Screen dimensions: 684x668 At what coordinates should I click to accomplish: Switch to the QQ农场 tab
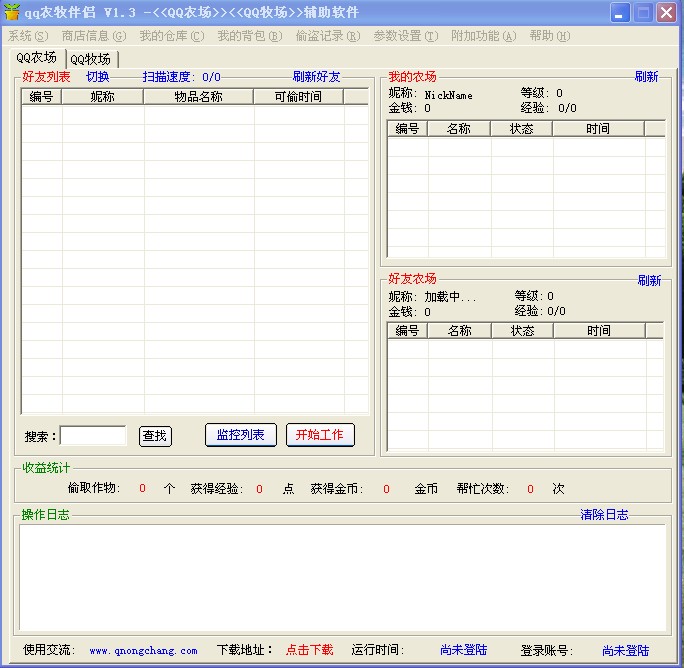[37, 58]
